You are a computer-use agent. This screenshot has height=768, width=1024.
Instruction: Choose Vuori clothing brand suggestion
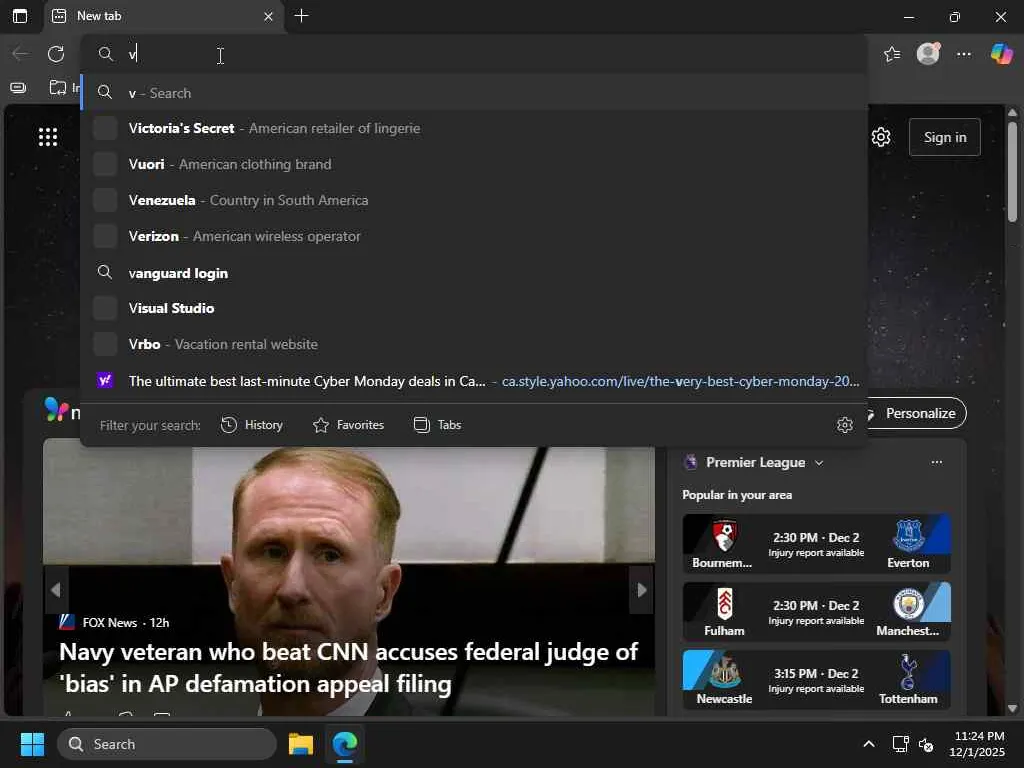click(x=474, y=165)
